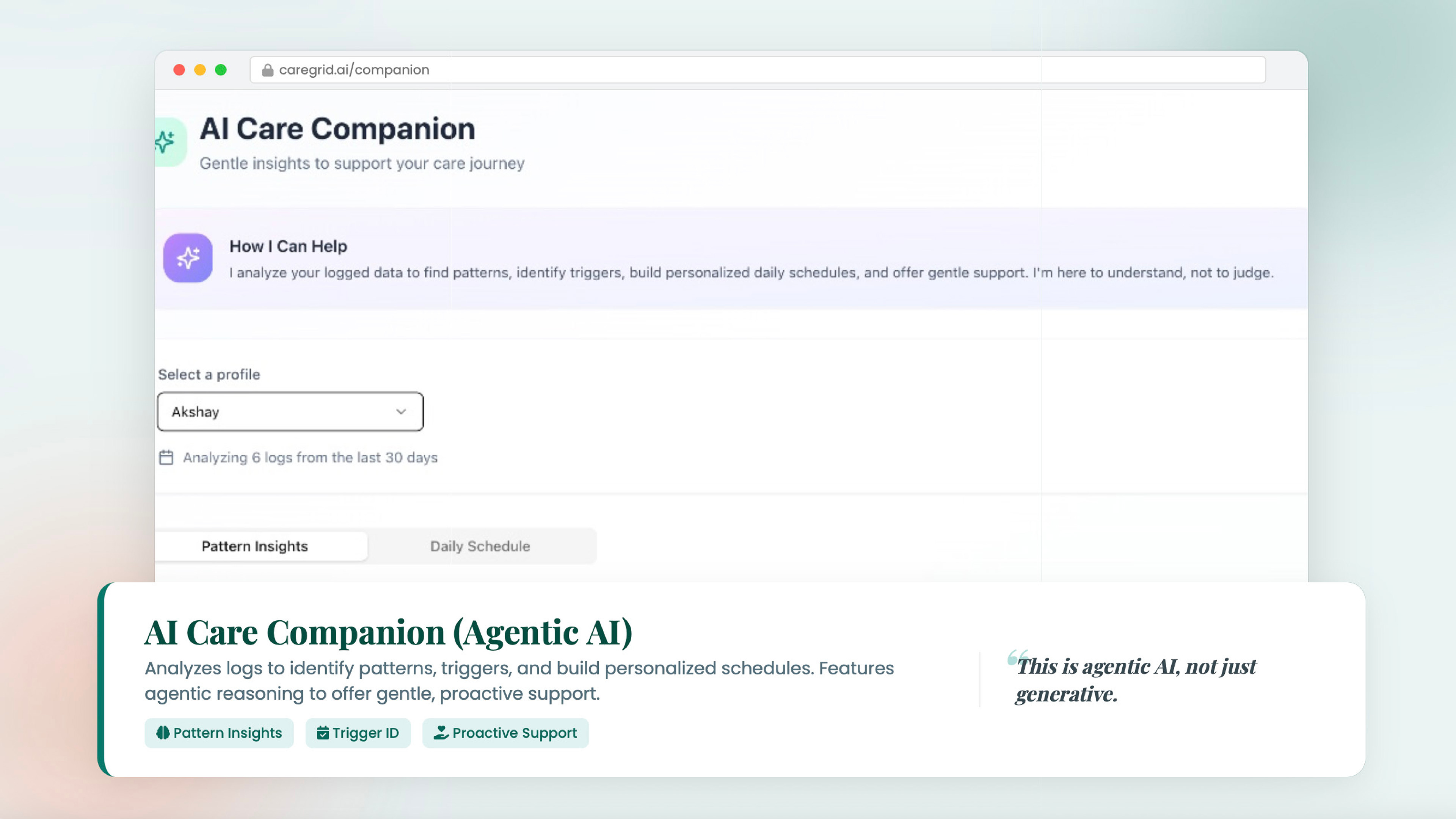This screenshot has height=819, width=1456.
Task: Click the brain icon on Pattern Insights tag
Action: (163, 733)
